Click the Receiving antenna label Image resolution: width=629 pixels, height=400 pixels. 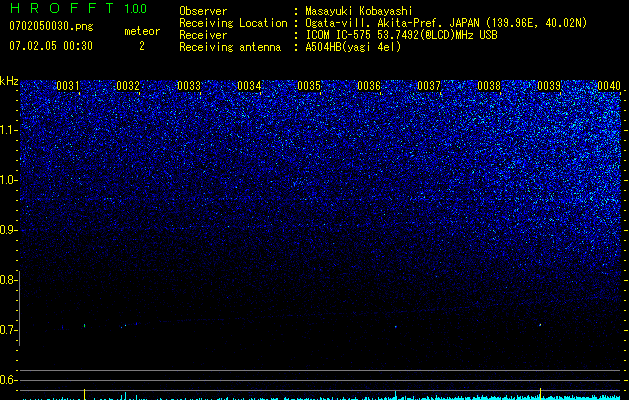click(230, 47)
